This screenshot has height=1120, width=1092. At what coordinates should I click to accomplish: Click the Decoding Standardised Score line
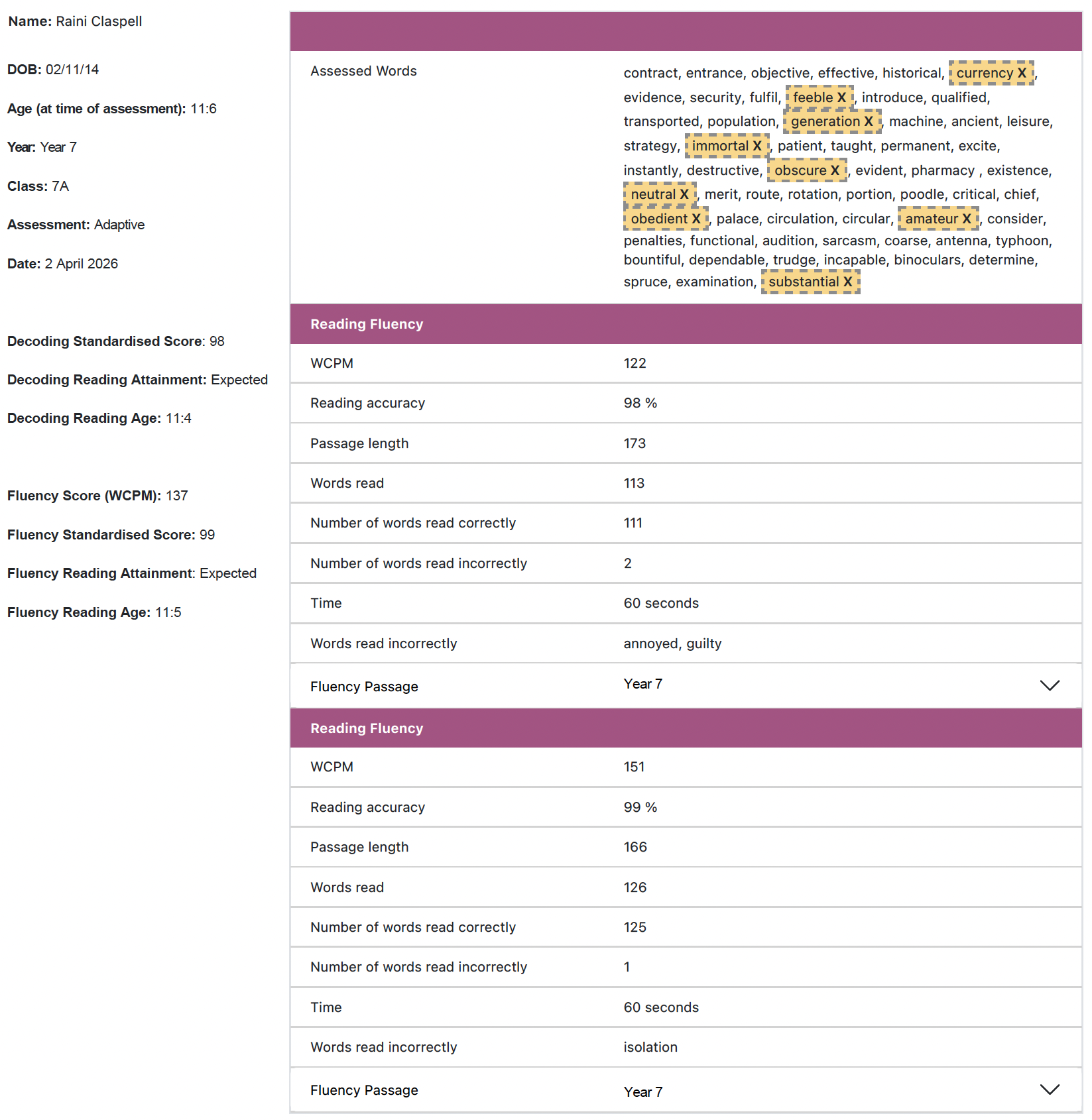[x=116, y=341]
